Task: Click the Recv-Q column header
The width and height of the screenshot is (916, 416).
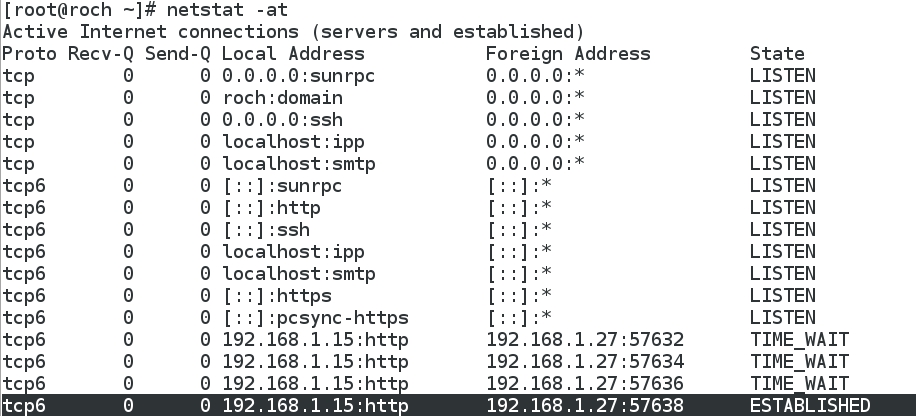Action: [x=100, y=54]
